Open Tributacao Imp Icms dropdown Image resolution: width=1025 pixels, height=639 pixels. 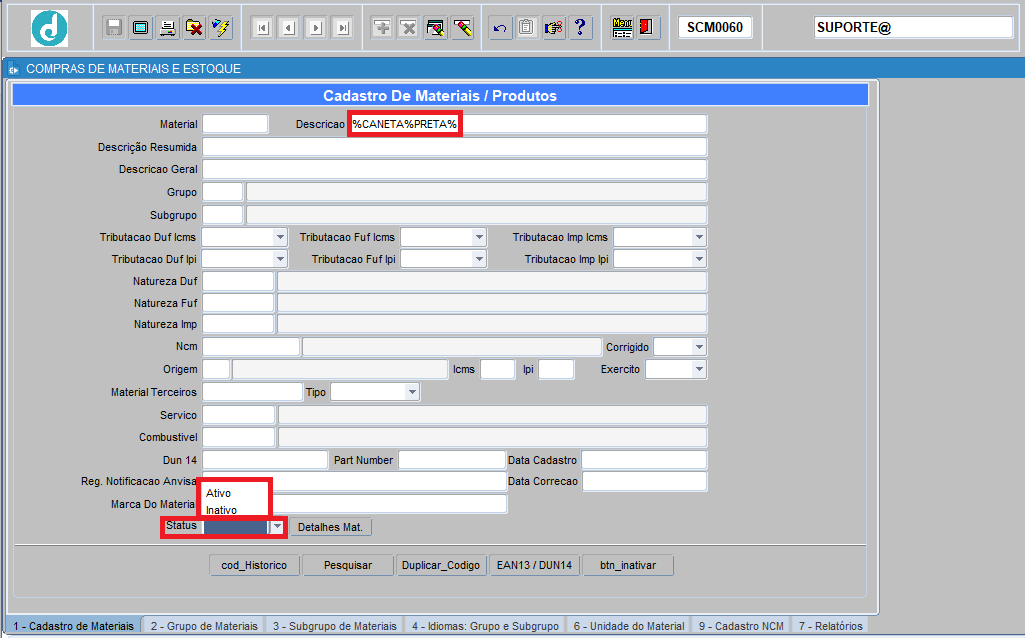(x=699, y=237)
